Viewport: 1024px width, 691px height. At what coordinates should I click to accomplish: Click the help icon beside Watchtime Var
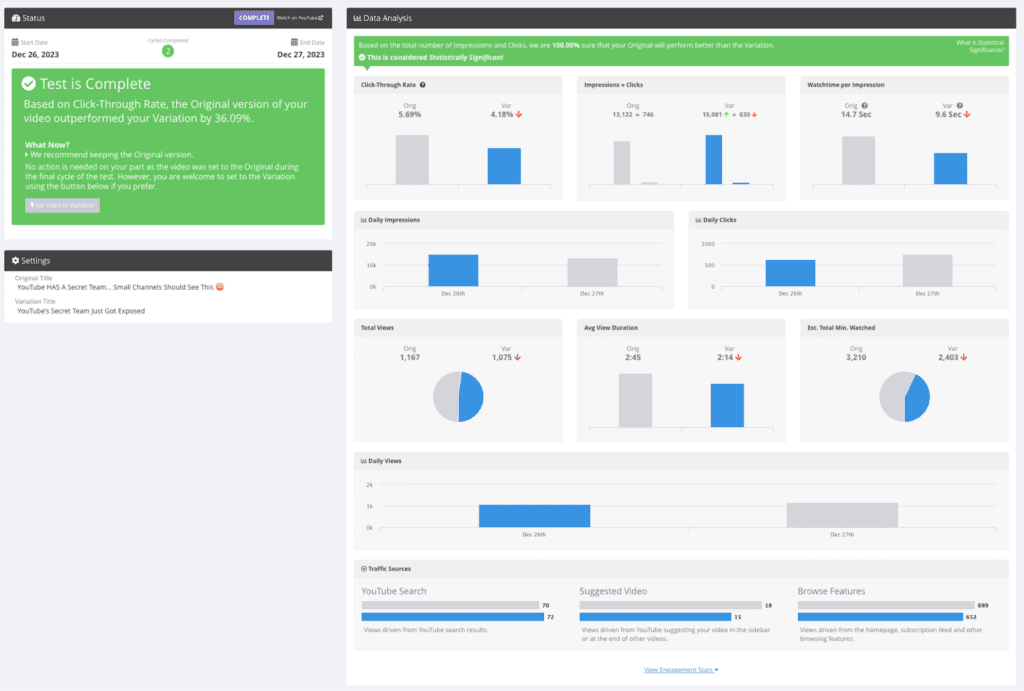click(959, 105)
